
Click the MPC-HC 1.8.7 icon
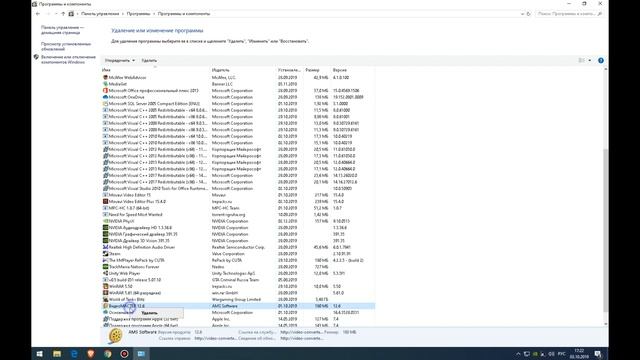pos(105,208)
